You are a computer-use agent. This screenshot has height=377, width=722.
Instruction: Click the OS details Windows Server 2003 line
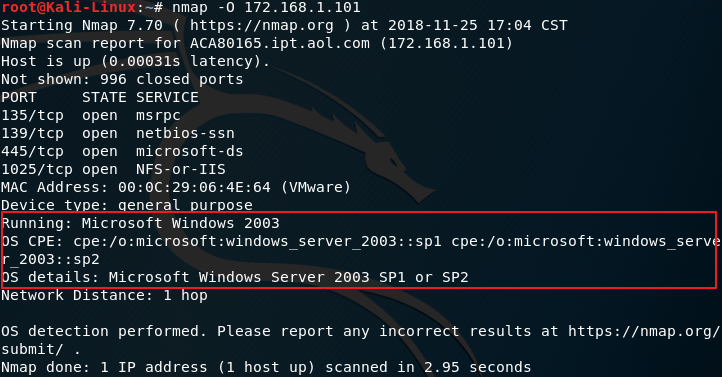(x=234, y=277)
